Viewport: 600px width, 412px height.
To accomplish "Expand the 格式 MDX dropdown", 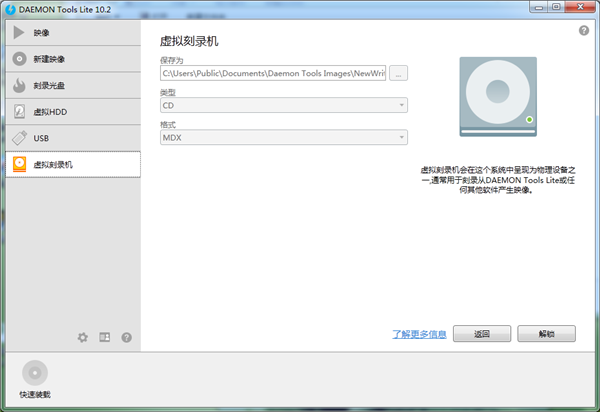I will pyautogui.click(x=283, y=137).
